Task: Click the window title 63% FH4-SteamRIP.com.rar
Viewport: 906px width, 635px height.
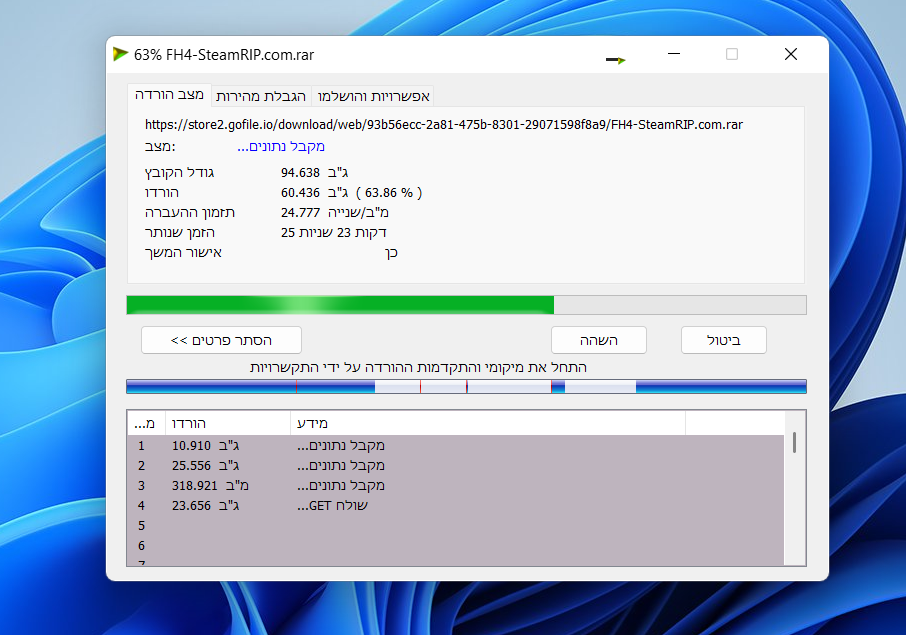Action: [x=224, y=55]
